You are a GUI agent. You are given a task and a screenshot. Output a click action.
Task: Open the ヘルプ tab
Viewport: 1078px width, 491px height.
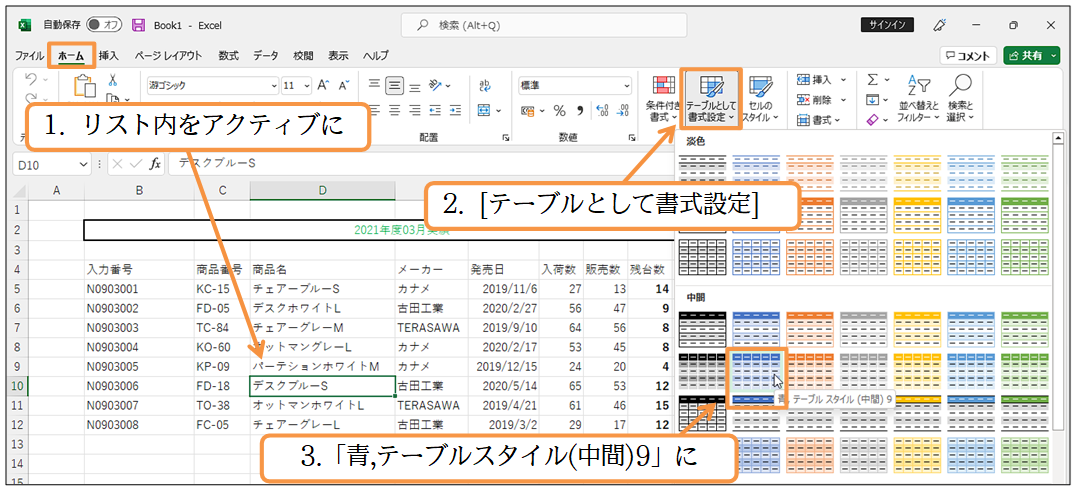pyautogui.click(x=375, y=56)
